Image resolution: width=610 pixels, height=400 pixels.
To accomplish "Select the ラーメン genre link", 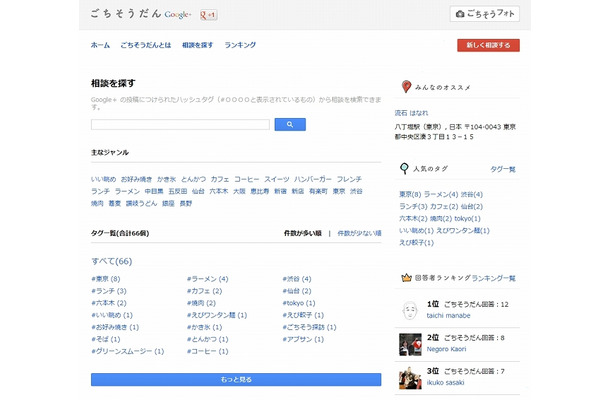I will click(x=127, y=191).
